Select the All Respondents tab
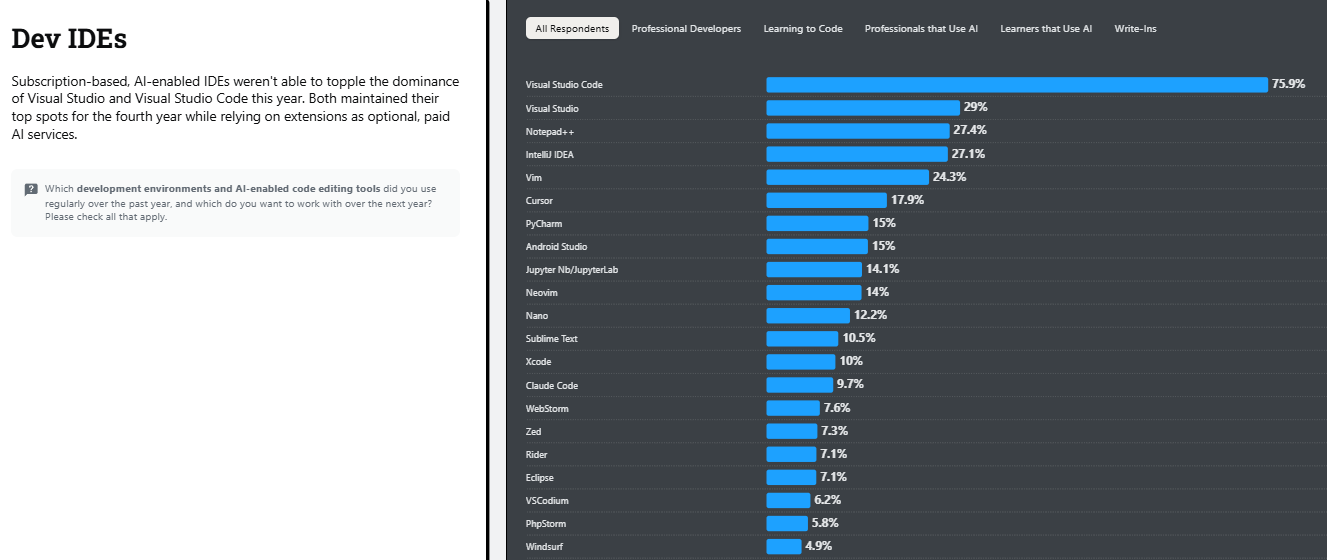This screenshot has height=560, width=1327. point(572,29)
